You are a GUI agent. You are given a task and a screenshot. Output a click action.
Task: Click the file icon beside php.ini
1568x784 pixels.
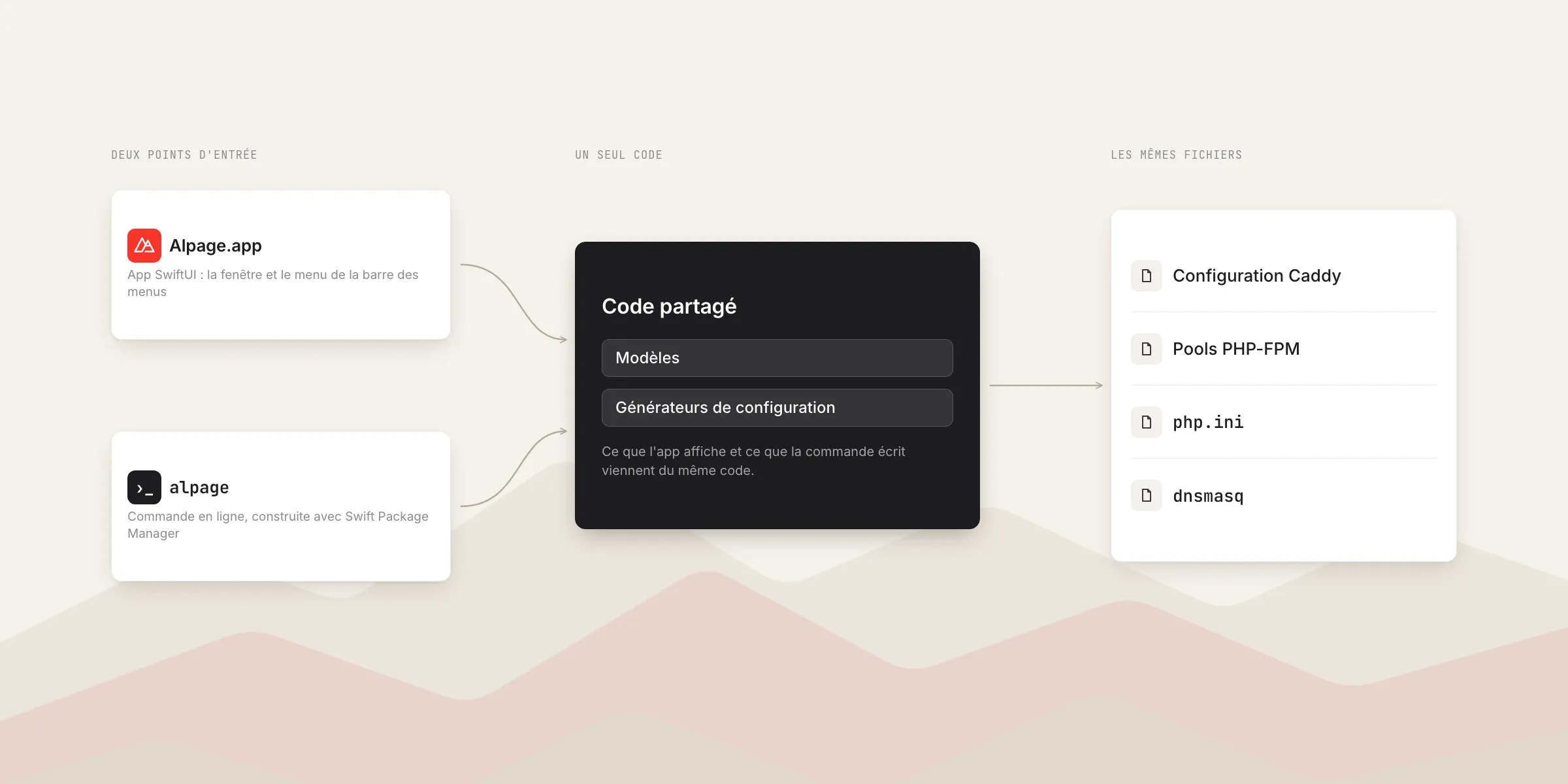(x=1147, y=422)
